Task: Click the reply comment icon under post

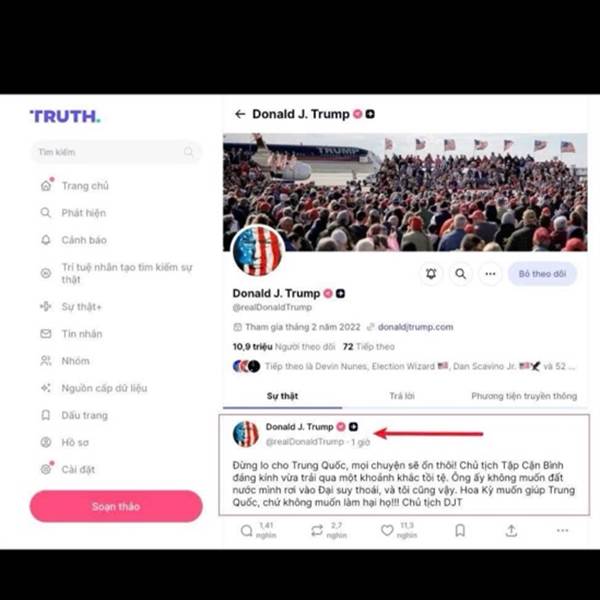Action: coord(247,530)
